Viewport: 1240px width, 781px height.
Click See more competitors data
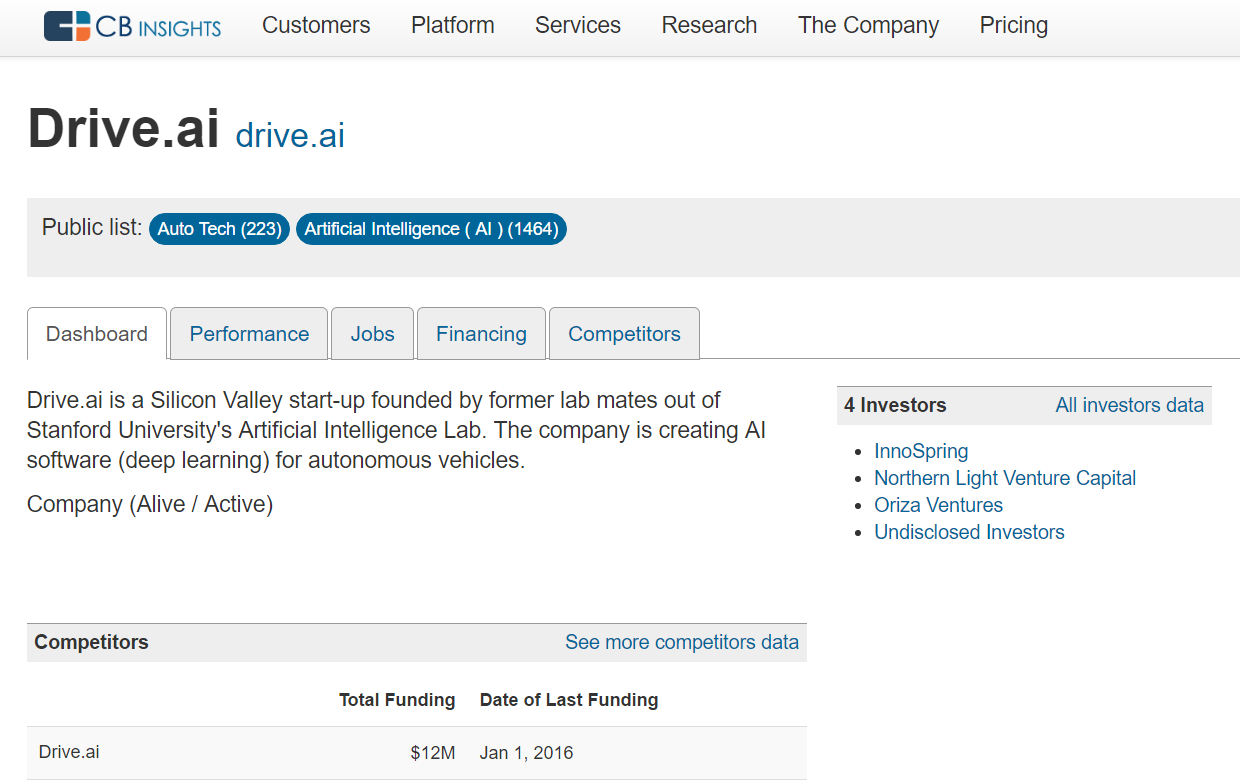click(x=682, y=642)
